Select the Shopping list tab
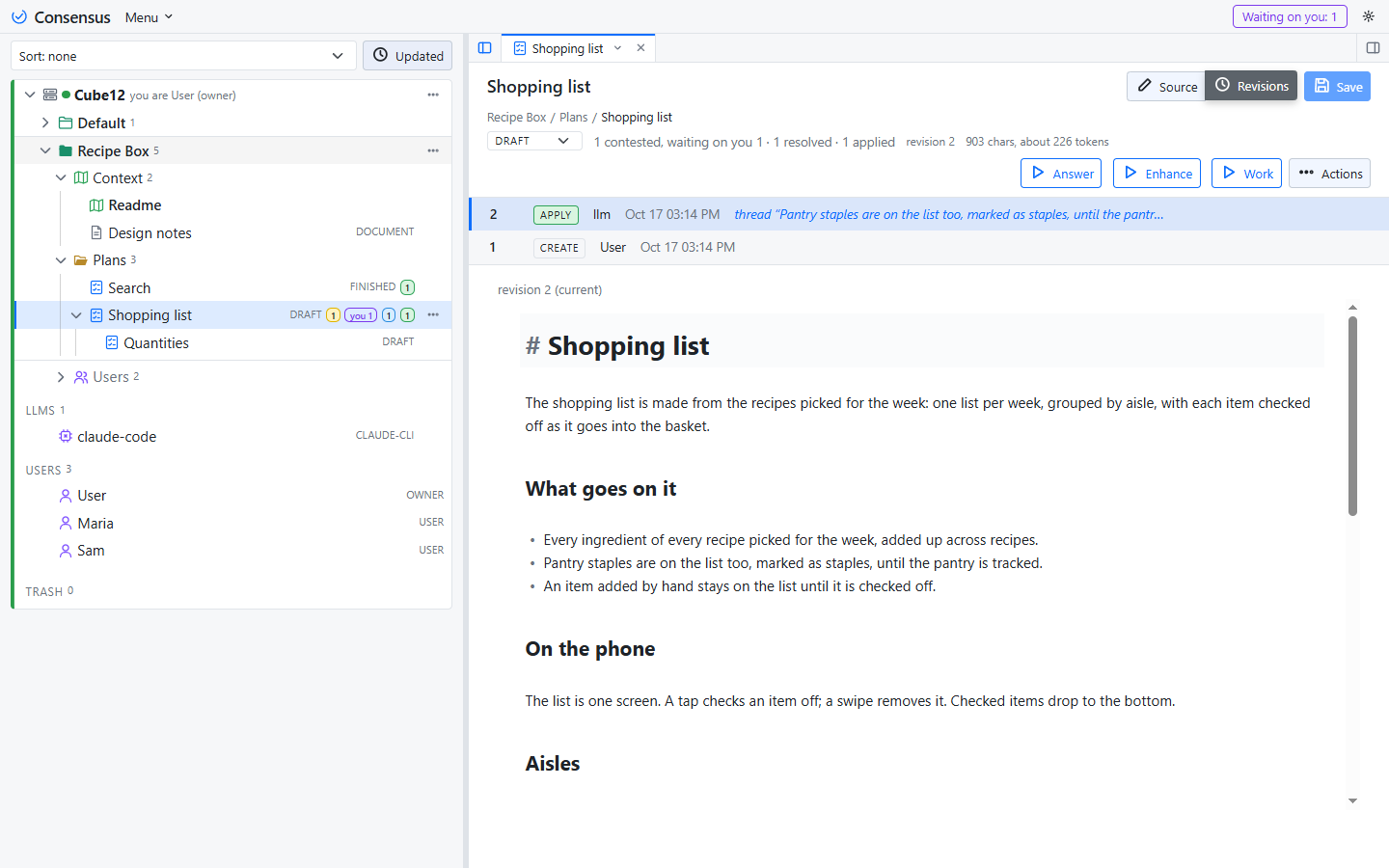 coord(567,48)
